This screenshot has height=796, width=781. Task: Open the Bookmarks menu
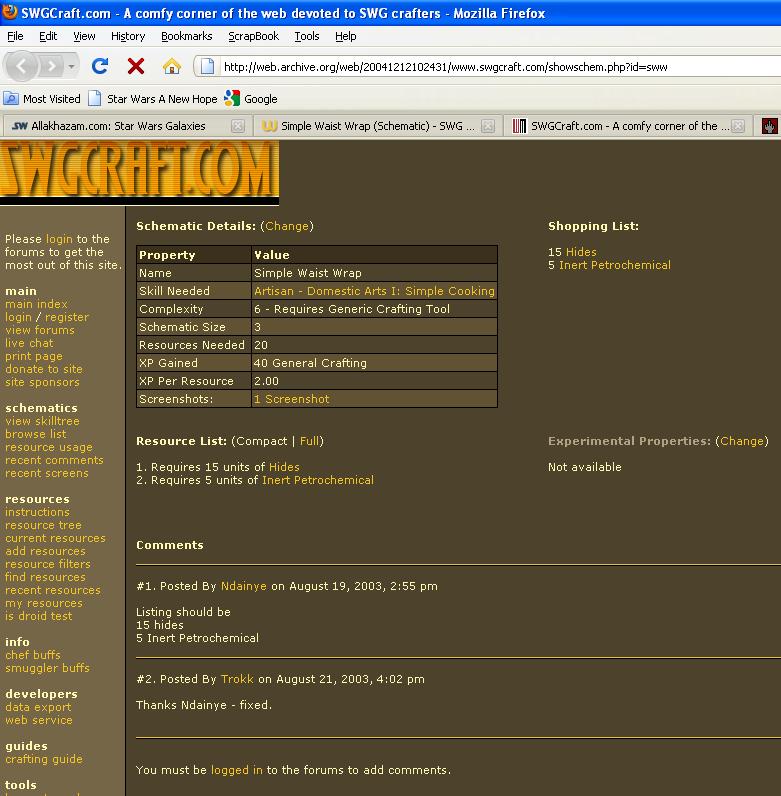186,36
